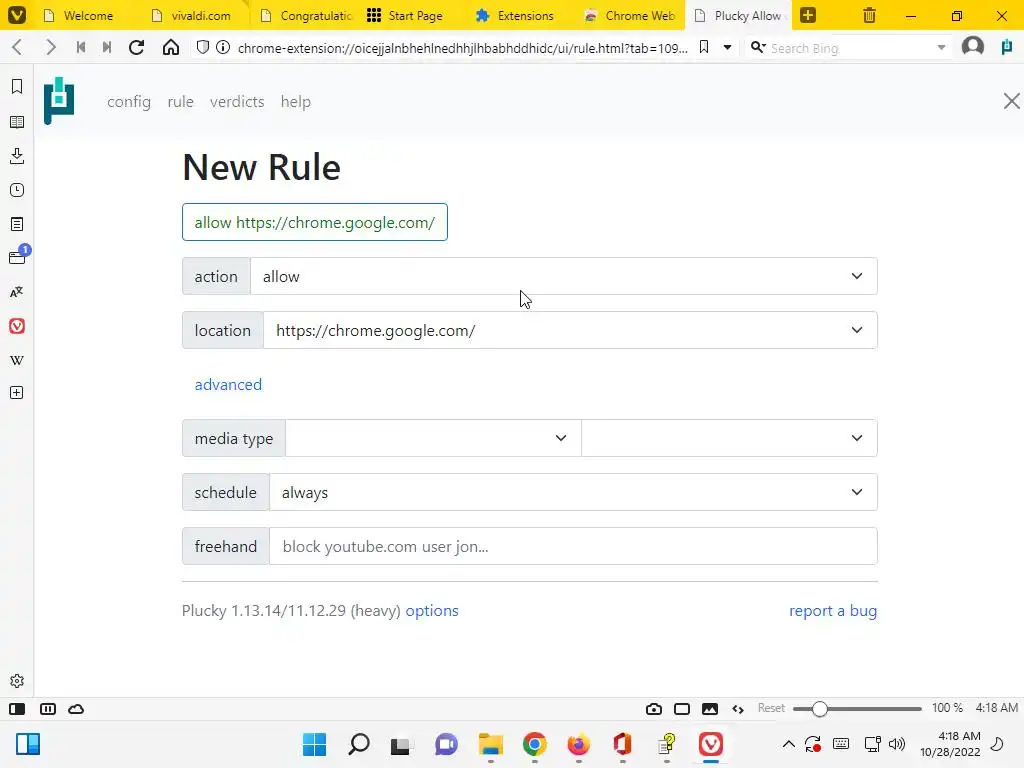Open the Notes panel

tap(17, 224)
